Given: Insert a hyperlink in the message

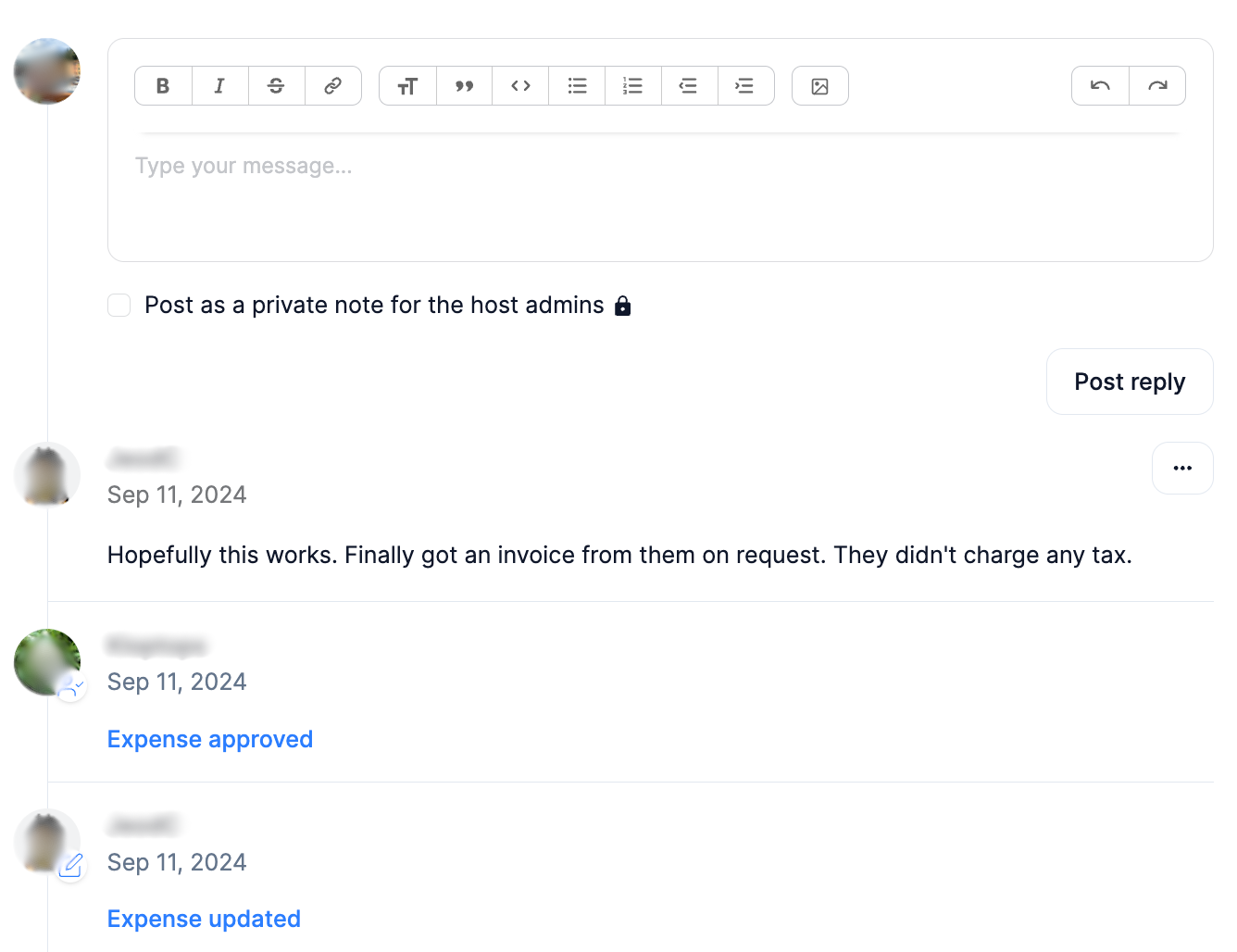Looking at the screenshot, I should point(332,86).
